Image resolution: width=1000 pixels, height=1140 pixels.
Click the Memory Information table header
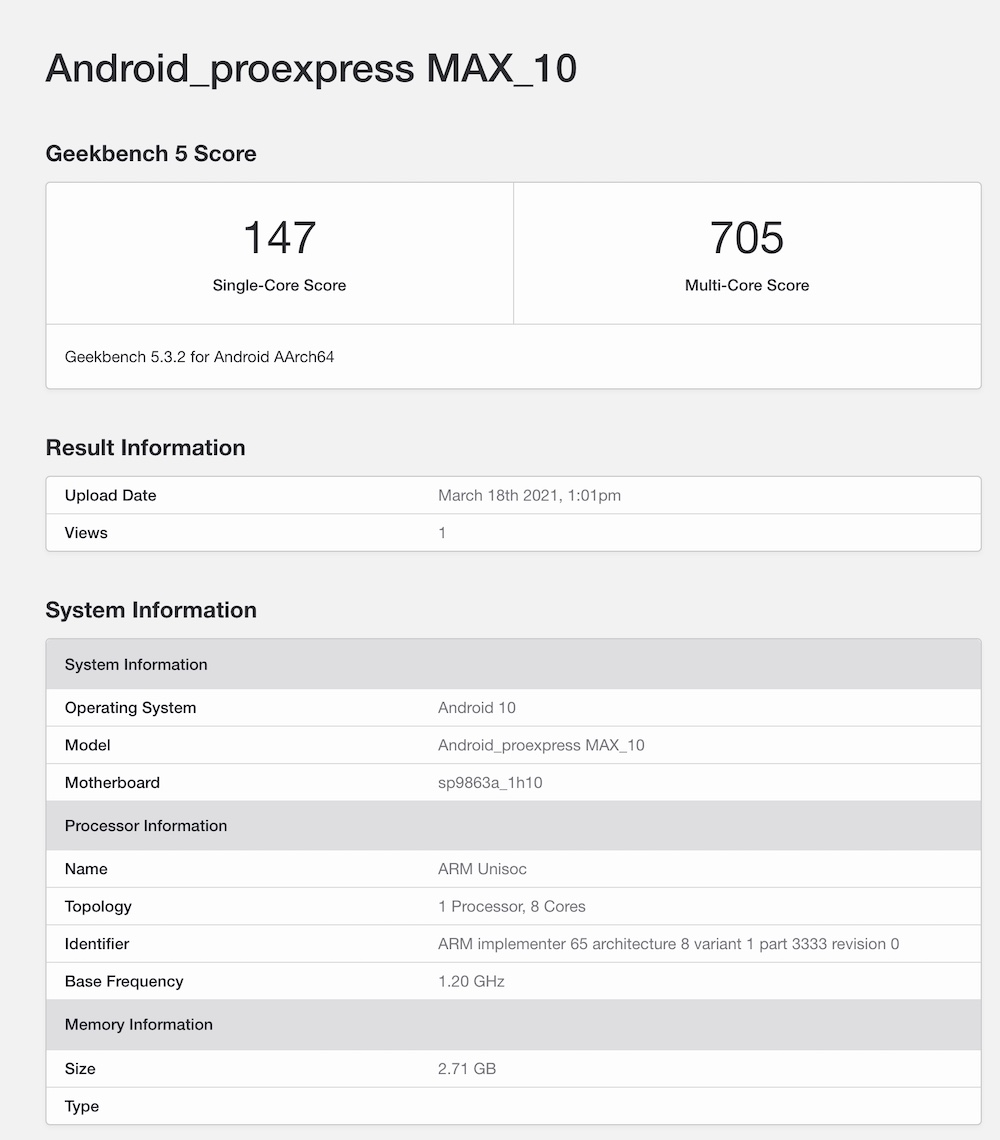tap(513, 1024)
